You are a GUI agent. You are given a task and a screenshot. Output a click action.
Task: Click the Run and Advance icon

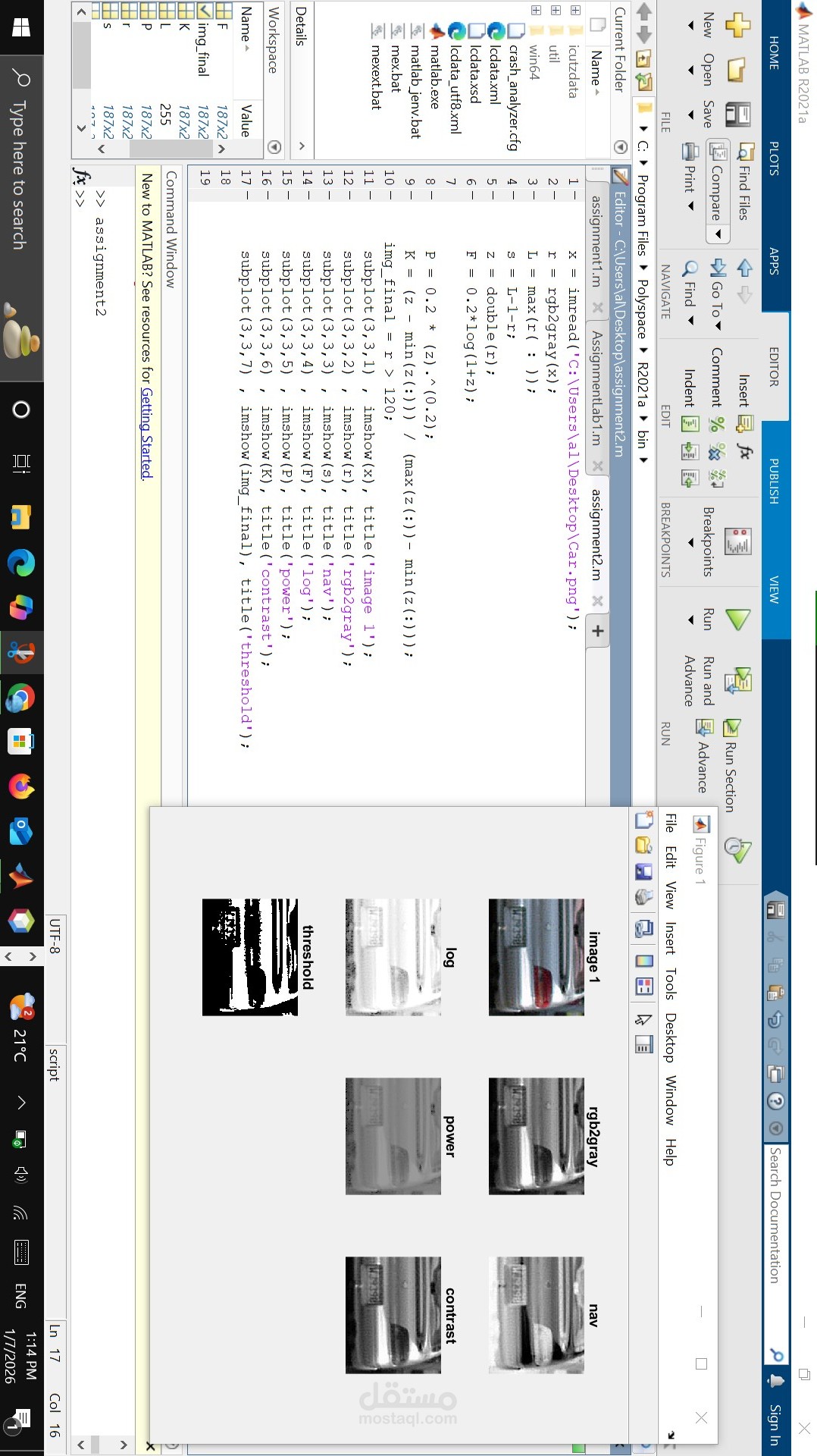pos(737,680)
